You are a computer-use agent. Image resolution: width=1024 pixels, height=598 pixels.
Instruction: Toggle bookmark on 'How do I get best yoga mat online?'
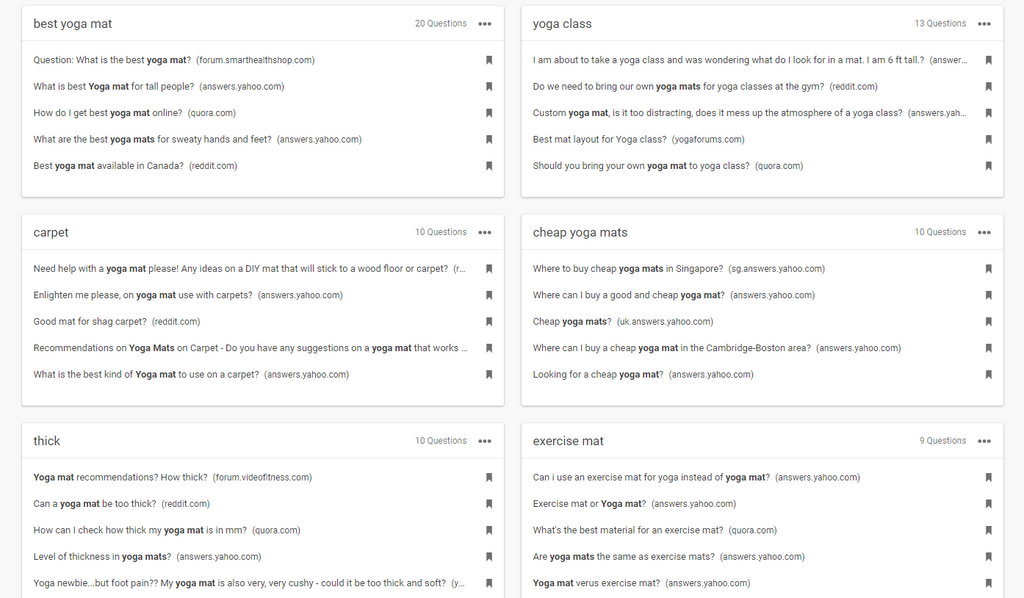pos(489,113)
